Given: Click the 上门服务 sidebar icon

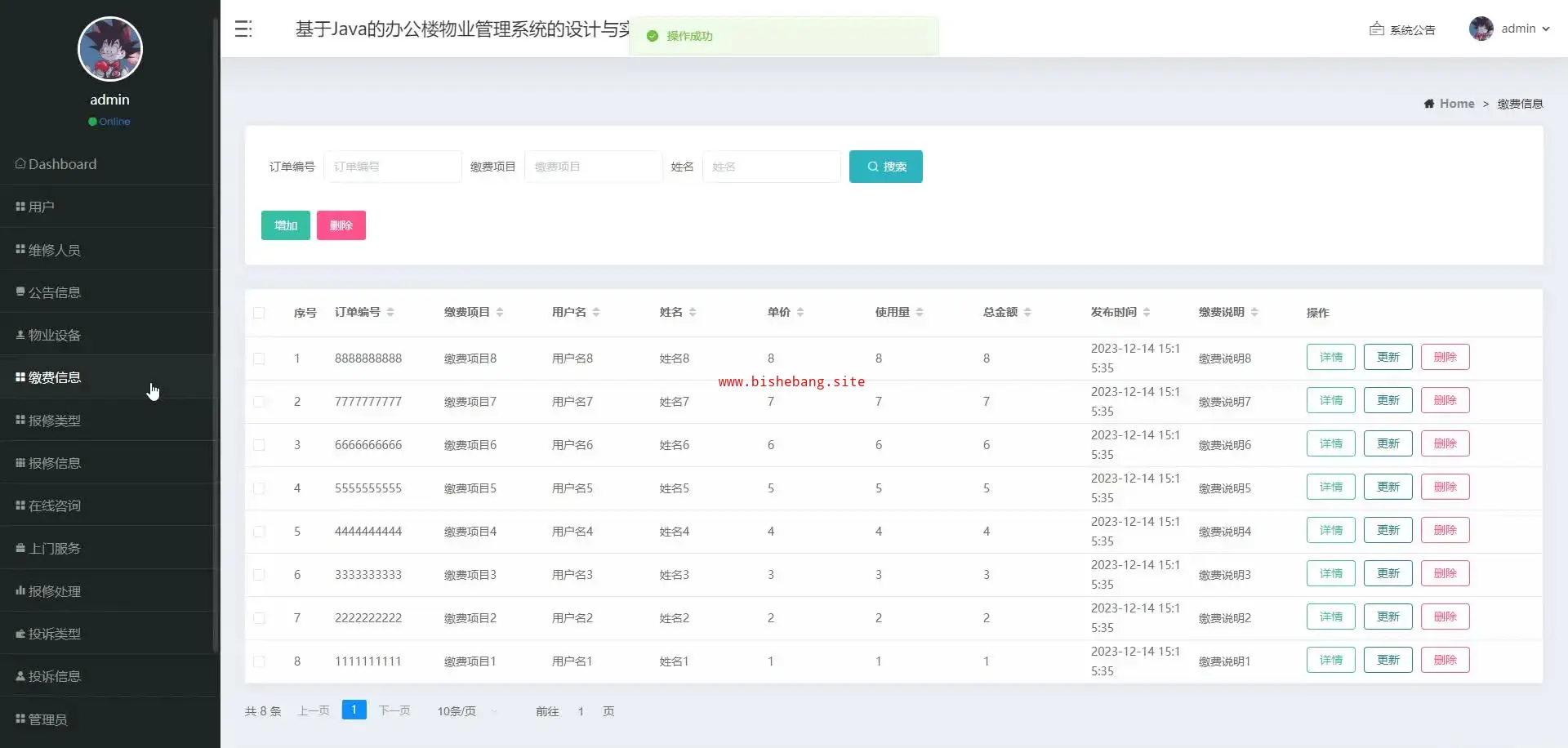Looking at the screenshot, I should [20, 548].
